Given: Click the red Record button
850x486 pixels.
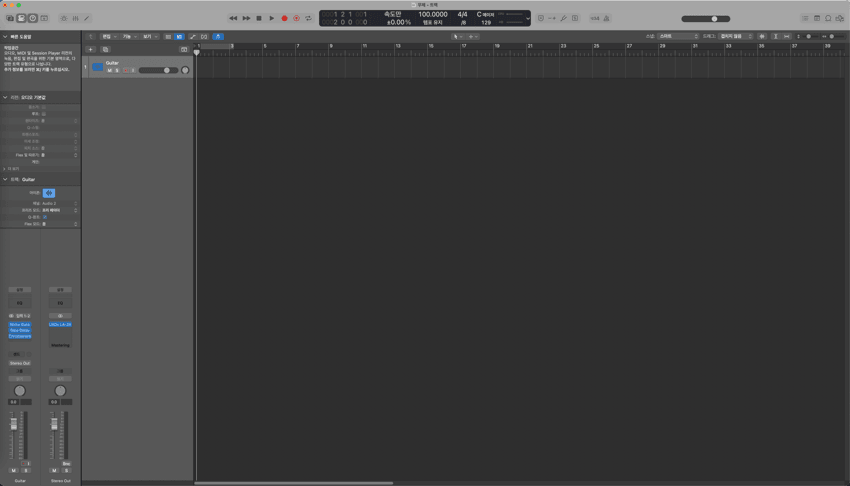Looking at the screenshot, I should pyautogui.click(x=284, y=18).
